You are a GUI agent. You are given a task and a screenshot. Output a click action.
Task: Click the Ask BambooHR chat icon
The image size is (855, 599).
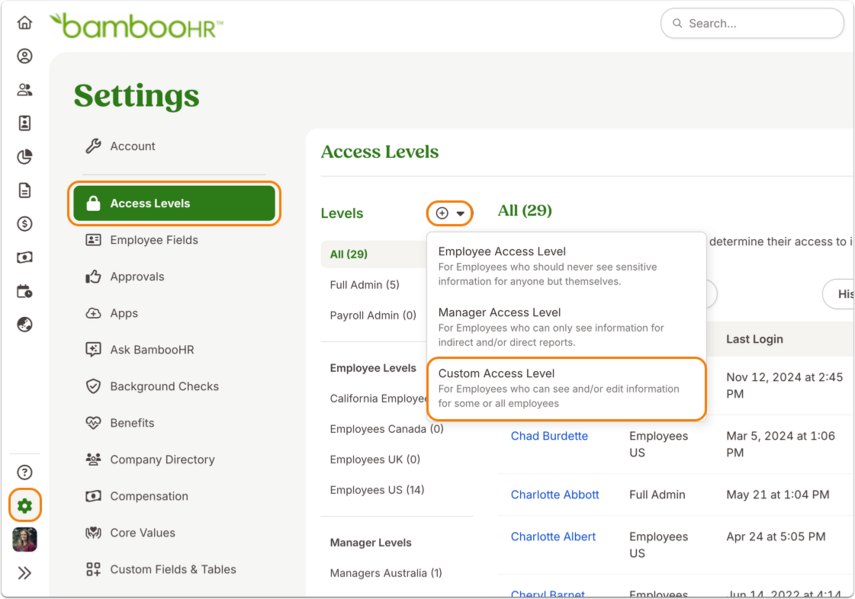click(93, 349)
